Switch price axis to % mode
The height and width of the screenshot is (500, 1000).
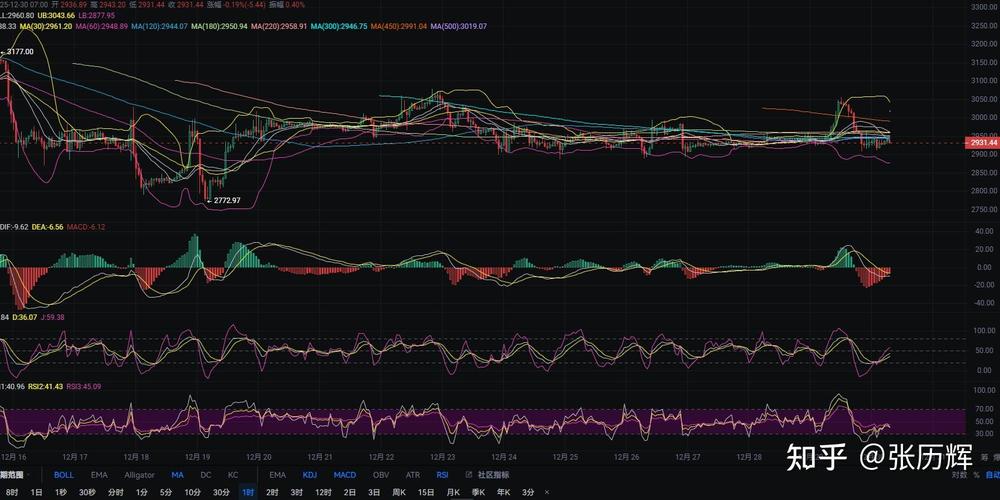click(975, 475)
